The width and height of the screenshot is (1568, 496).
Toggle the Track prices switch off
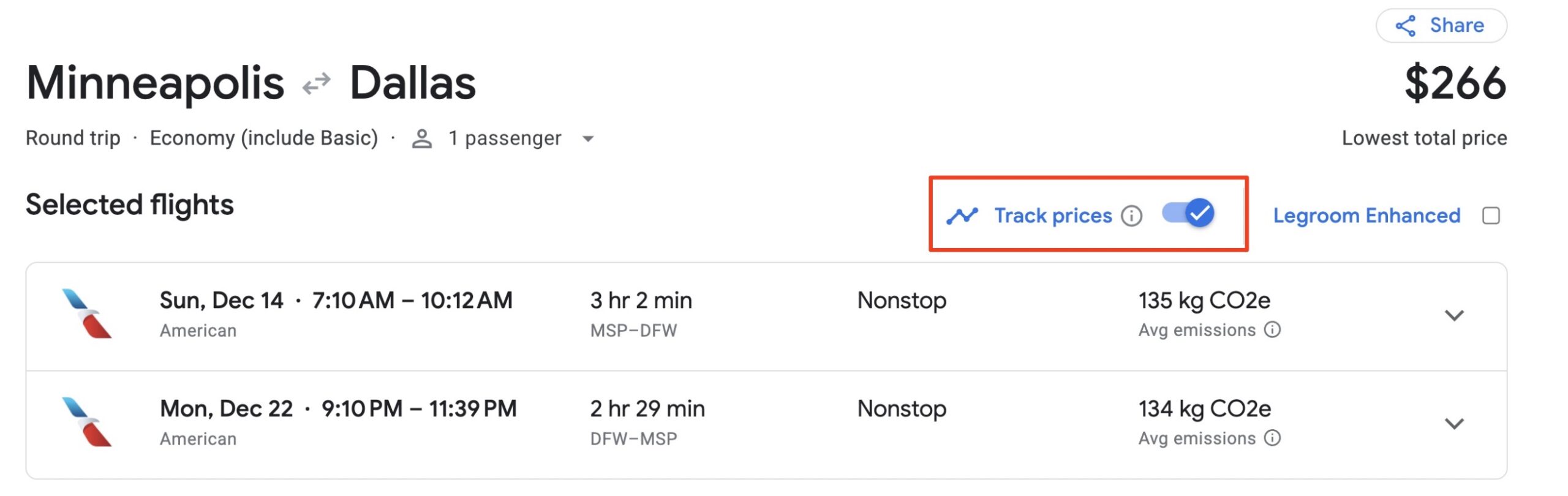pyautogui.click(x=1188, y=214)
